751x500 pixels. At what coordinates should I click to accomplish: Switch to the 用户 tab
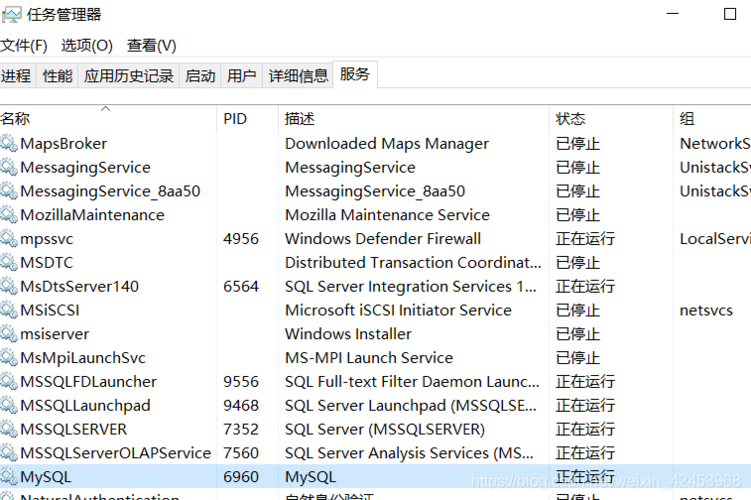tap(241, 76)
